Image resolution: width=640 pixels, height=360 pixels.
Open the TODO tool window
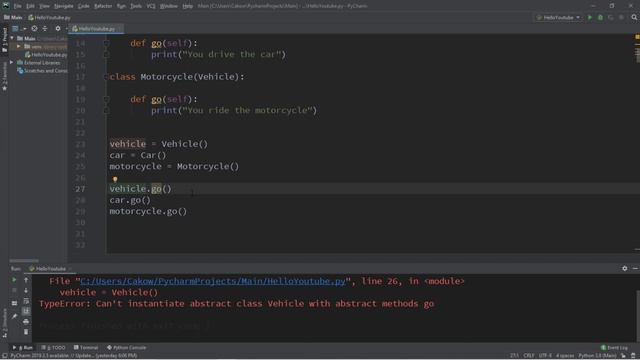click(x=53, y=347)
